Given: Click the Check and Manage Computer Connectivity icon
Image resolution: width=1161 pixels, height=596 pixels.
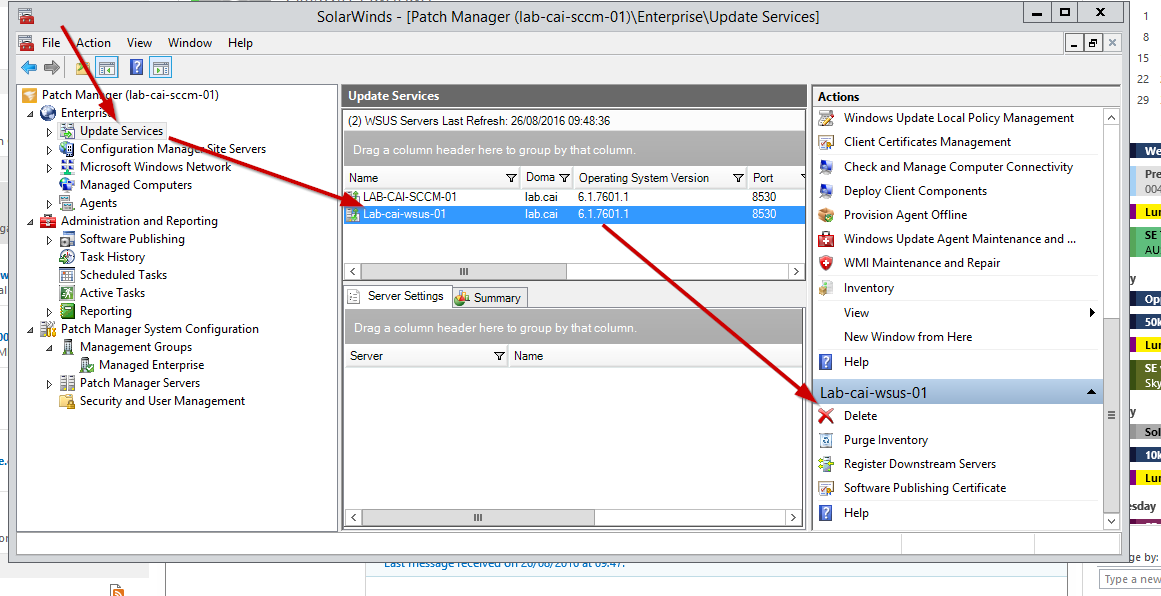Looking at the screenshot, I should pyautogui.click(x=826, y=167).
